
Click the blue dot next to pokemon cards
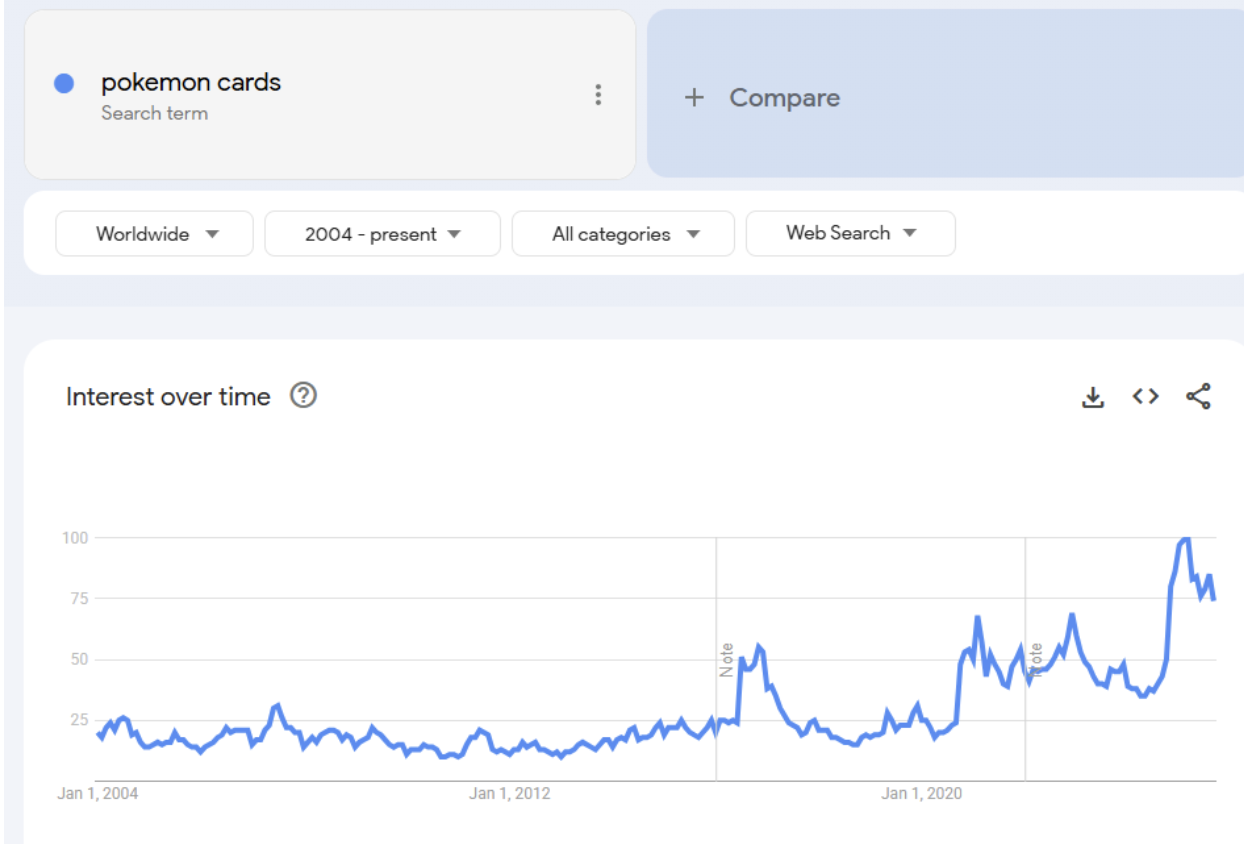pyautogui.click(x=64, y=84)
